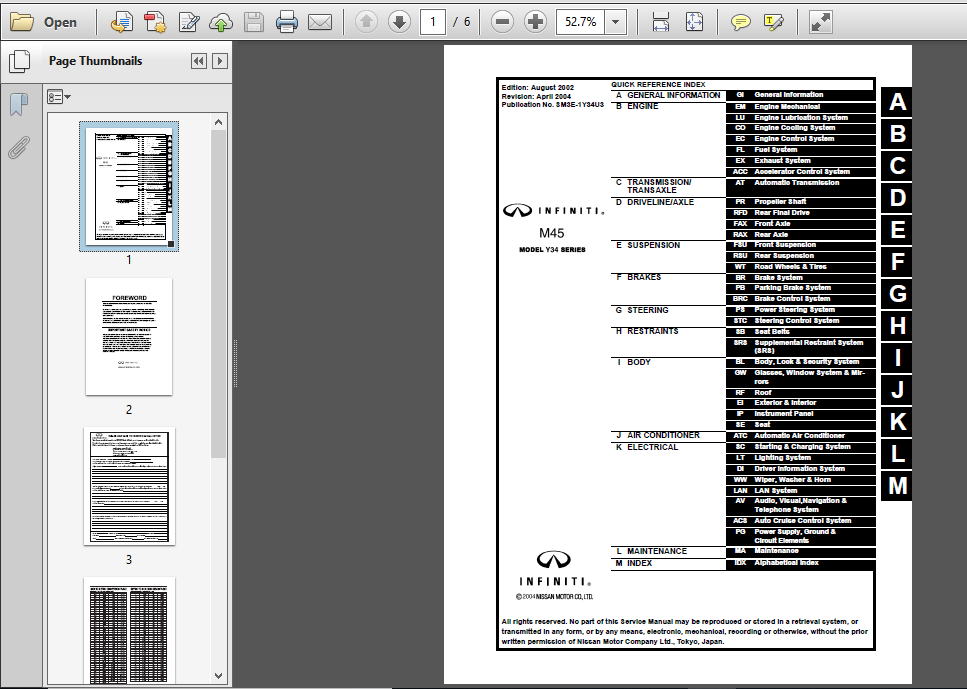Click the side tab letter G
This screenshot has width=967, height=689.
click(897, 294)
